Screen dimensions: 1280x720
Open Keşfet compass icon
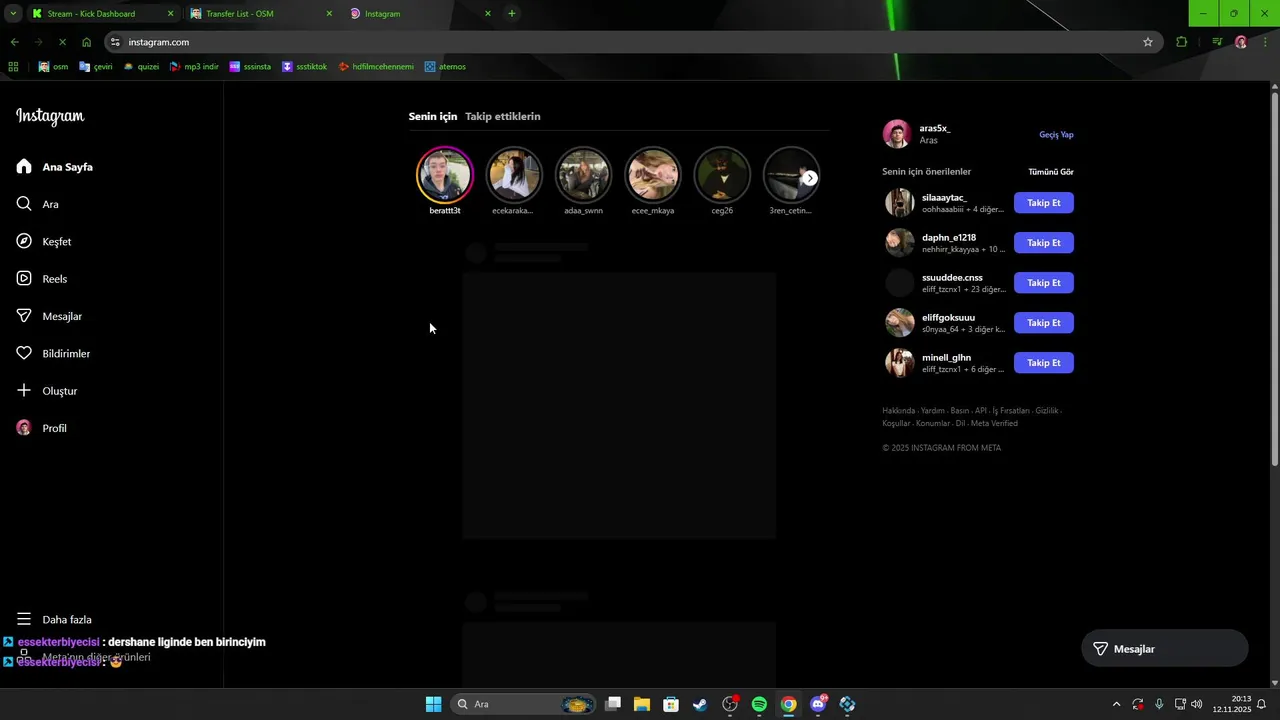point(24,241)
